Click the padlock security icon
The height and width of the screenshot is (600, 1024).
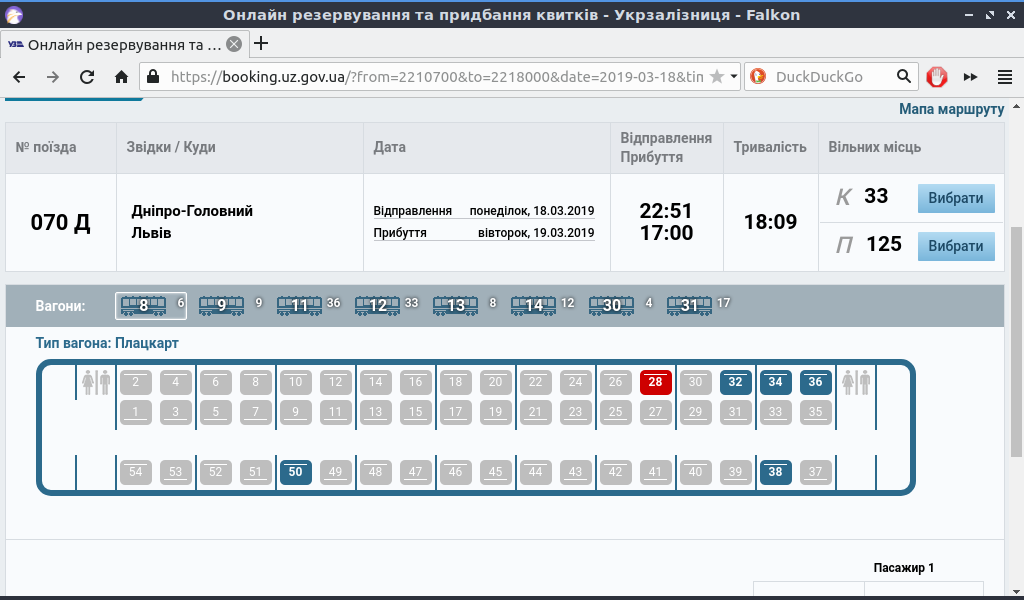click(x=152, y=76)
